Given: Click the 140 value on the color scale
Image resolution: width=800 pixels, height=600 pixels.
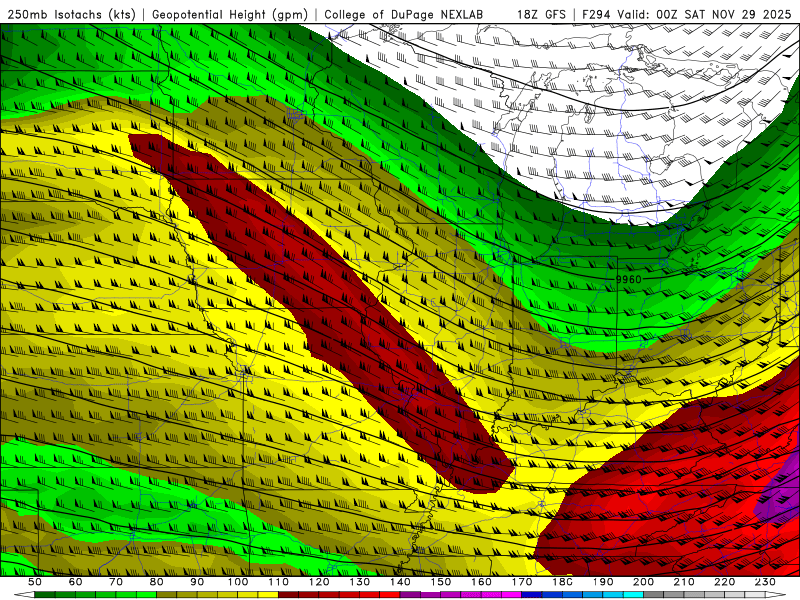Looking at the screenshot, I should (x=401, y=582).
